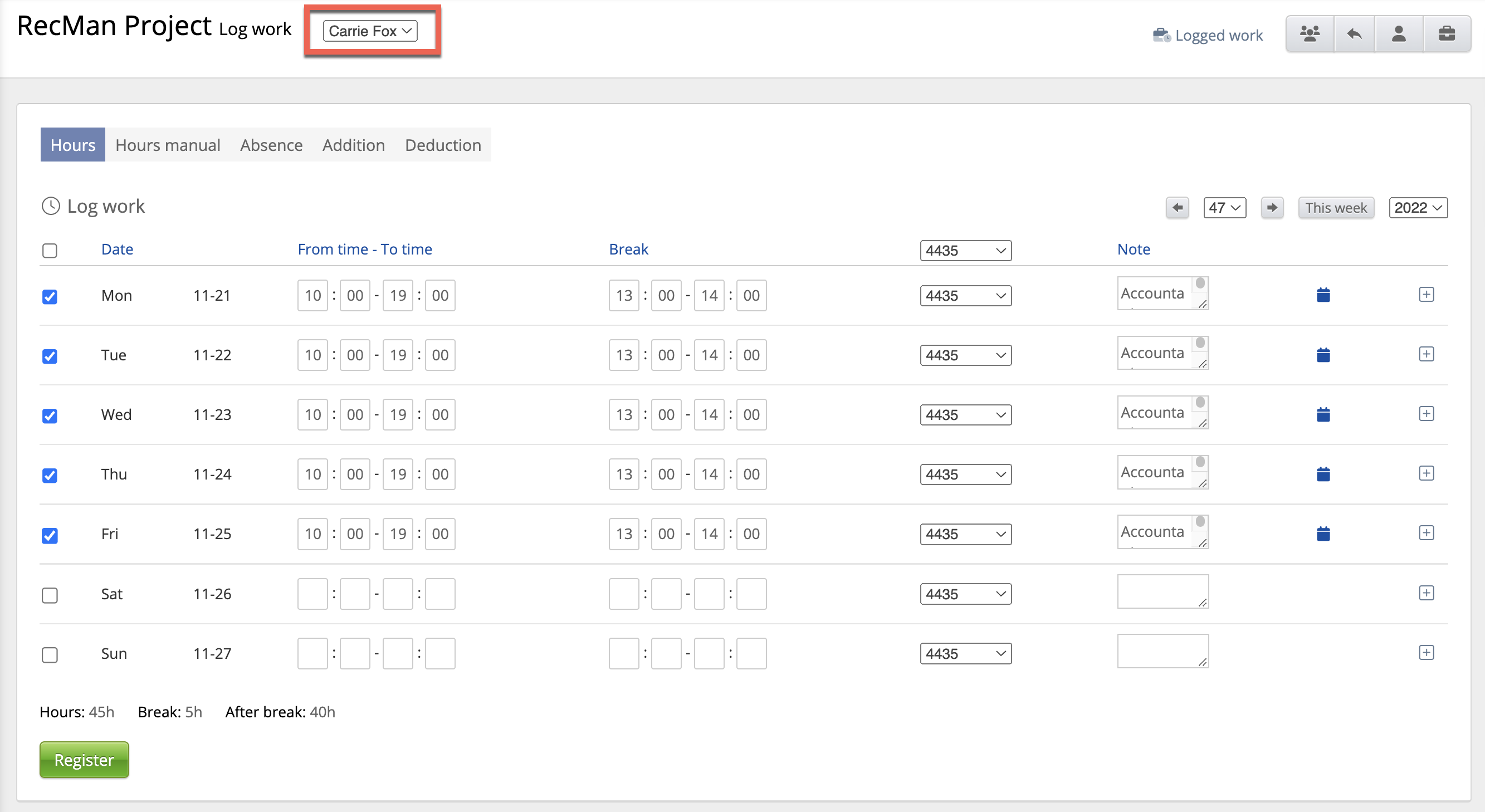Click the single user profile icon
Viewport: 1485px width, 812px height.
[x=1399, y=34]
